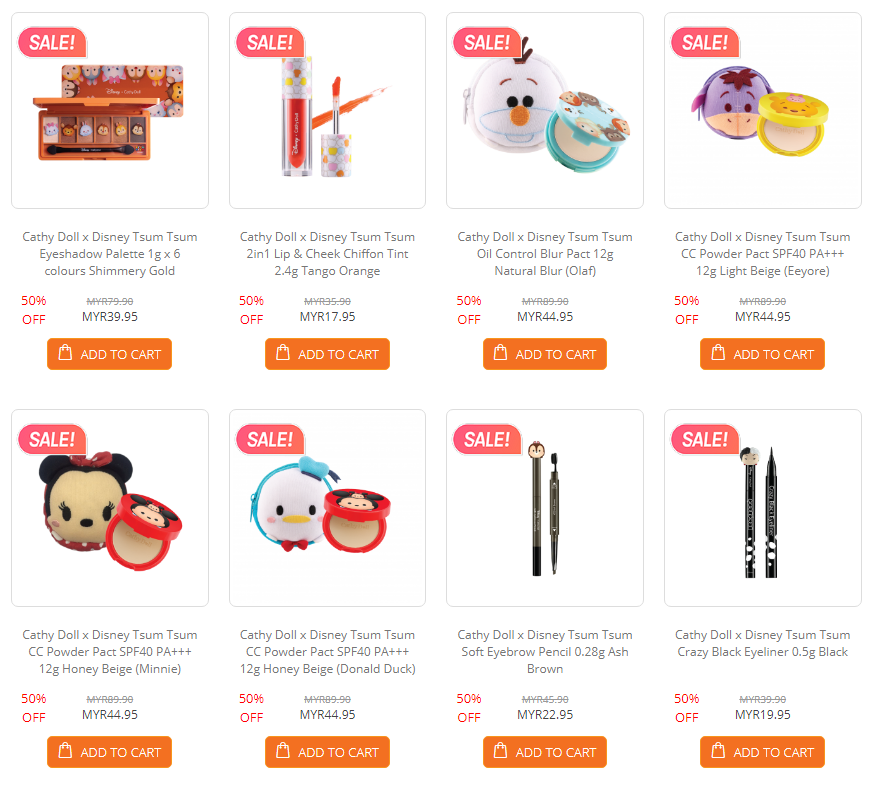This screenshot has width=875, height=792.
Task: Add Crazy Black Eyeliner to cart
Action: 762,752
